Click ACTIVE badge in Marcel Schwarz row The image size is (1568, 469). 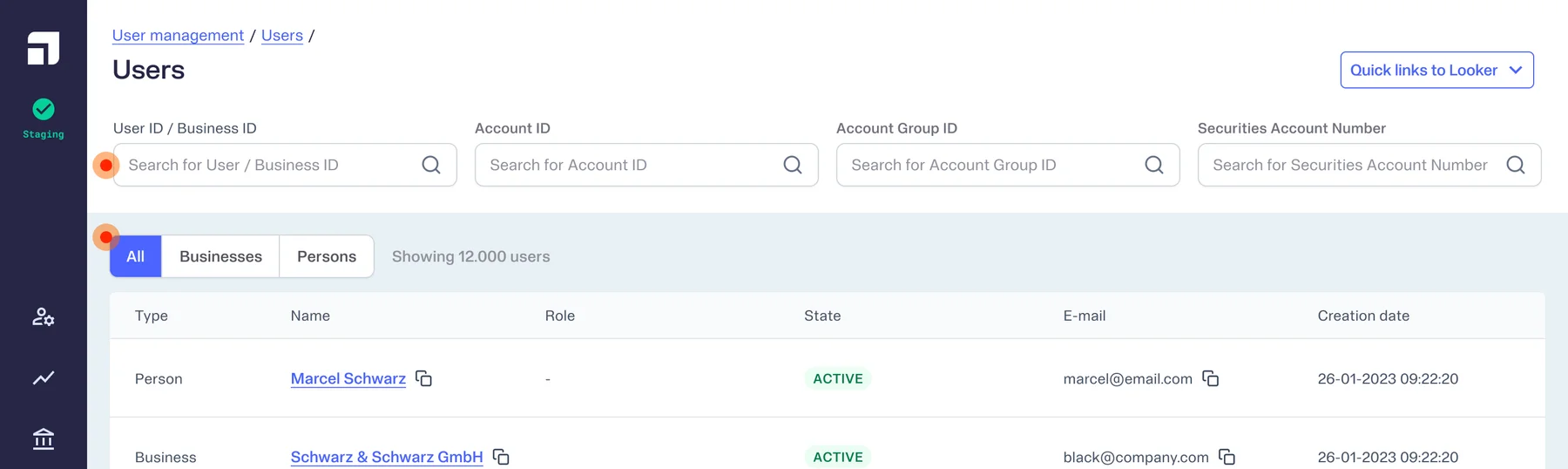pyautogui.click(x=838, y=378)
